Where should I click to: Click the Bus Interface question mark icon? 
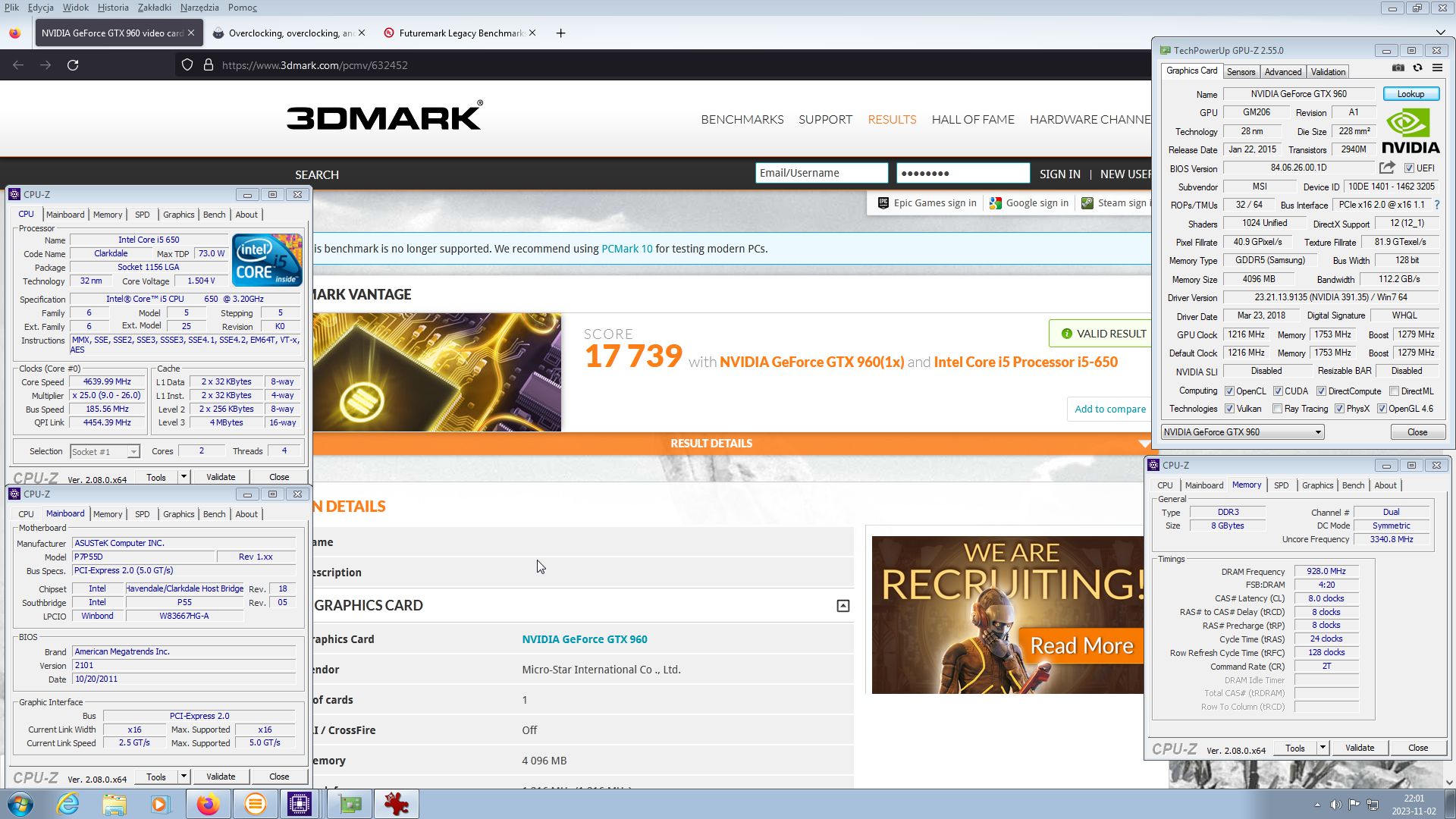1437,205
